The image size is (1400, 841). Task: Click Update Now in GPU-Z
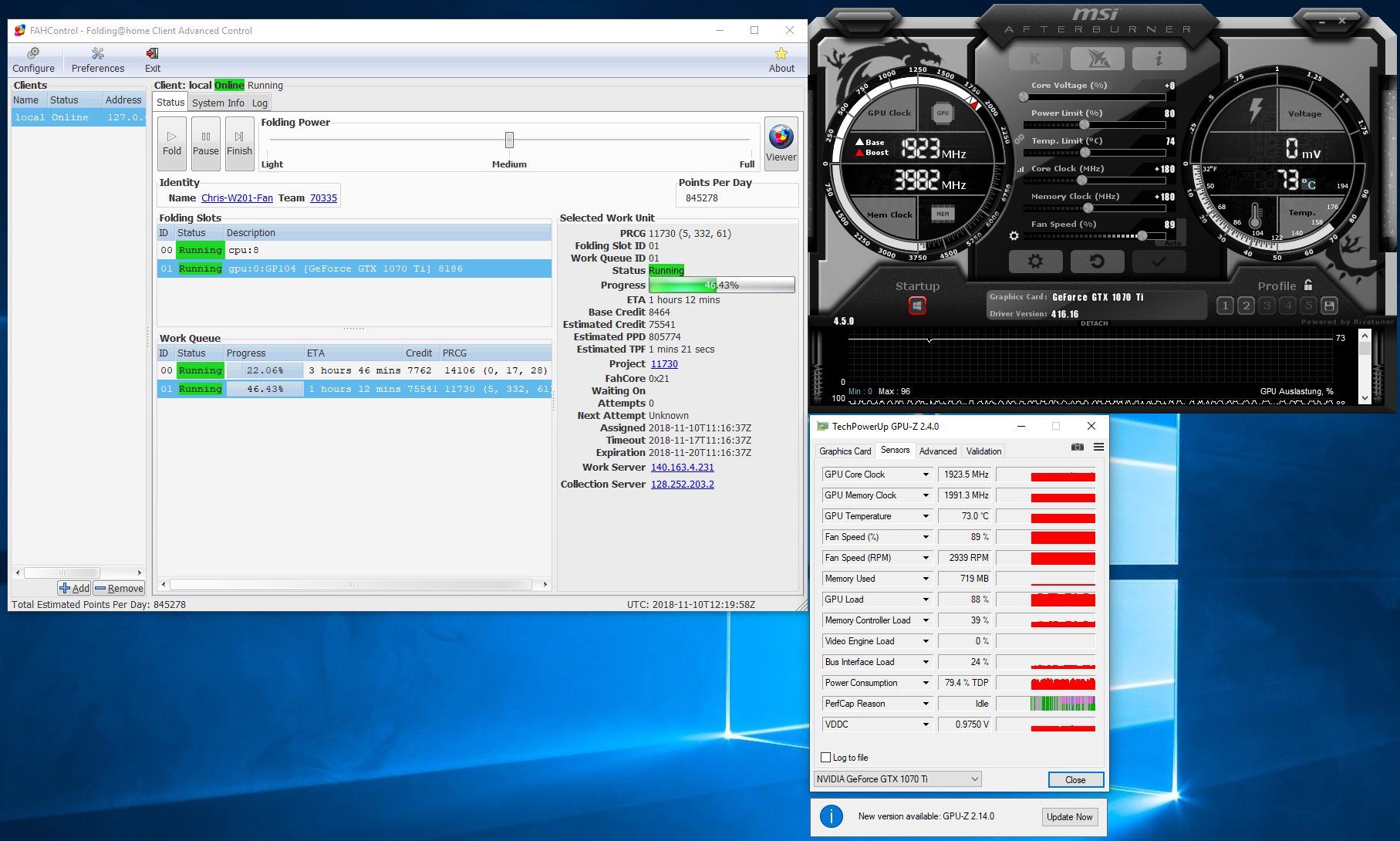pyautogui.click(x=1069, y=817)
